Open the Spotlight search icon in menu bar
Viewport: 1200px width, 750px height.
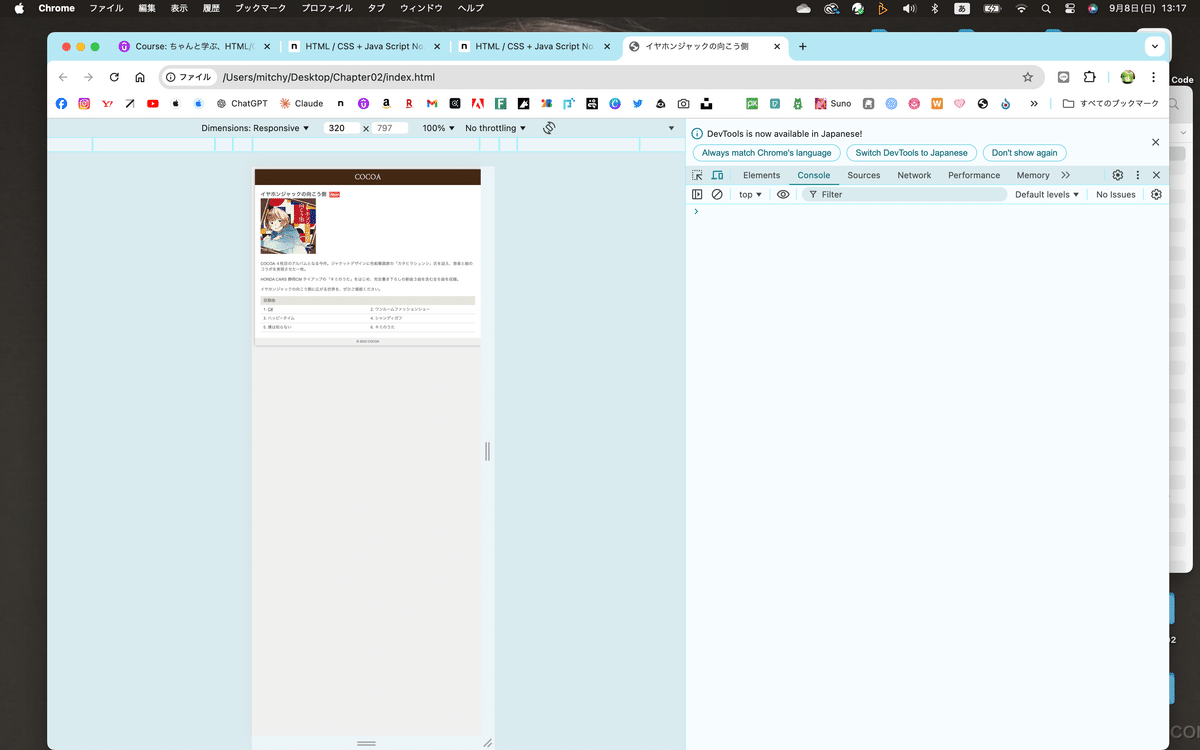1046,8
